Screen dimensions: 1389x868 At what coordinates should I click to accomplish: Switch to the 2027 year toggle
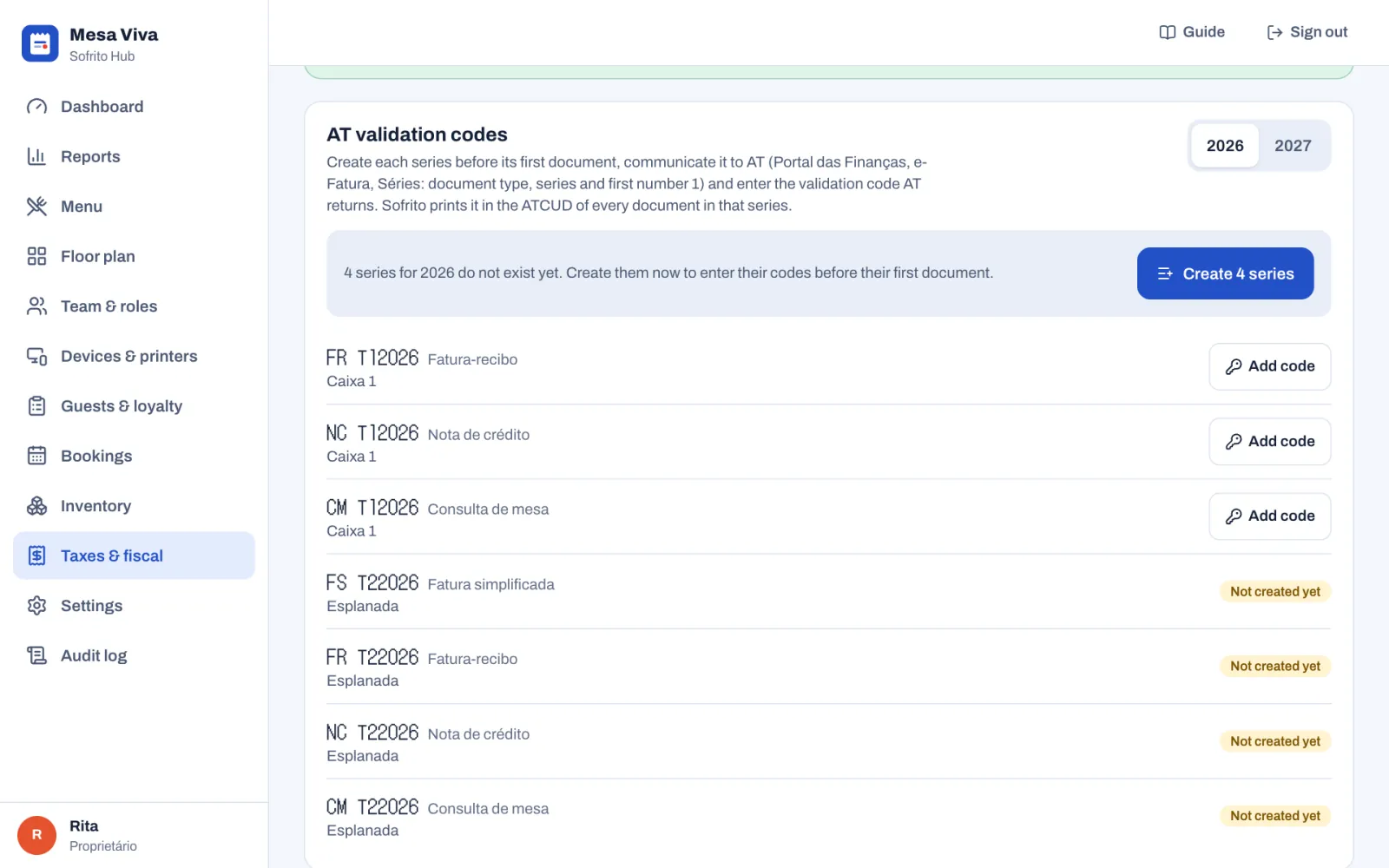click(x=1293, y=146)
